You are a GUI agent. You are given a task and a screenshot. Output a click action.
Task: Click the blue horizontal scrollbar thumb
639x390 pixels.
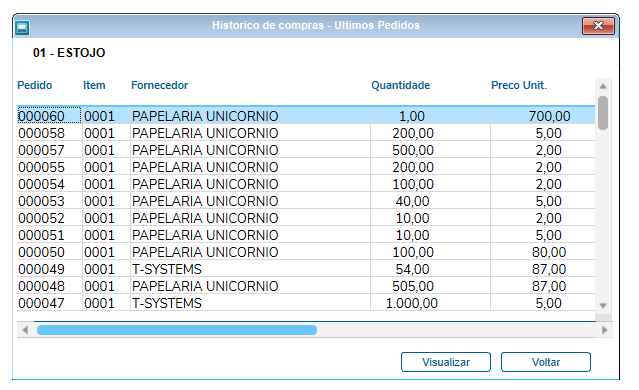[x=177, y=330]
